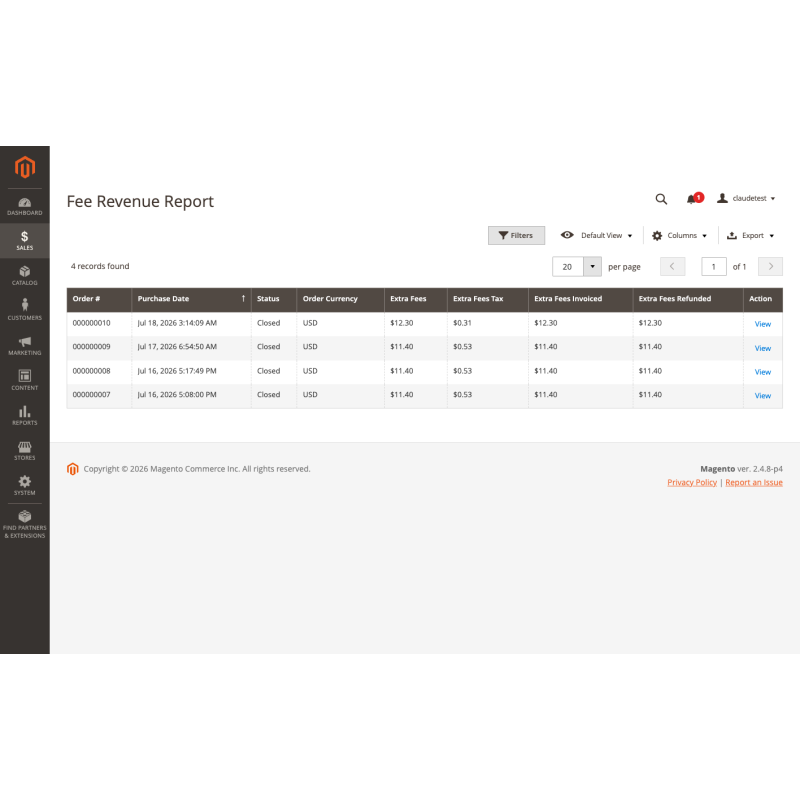
Task: Open the claudetest account menu
Action: [746, 198]
